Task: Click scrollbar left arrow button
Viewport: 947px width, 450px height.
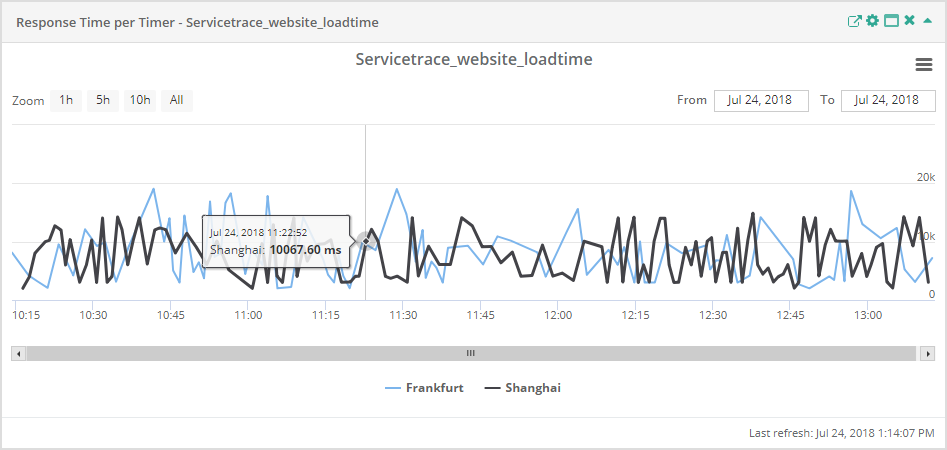Action: tap(18, 353)
